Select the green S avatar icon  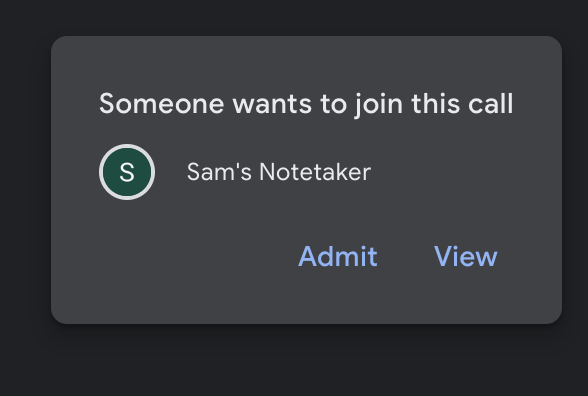[127, 172]
